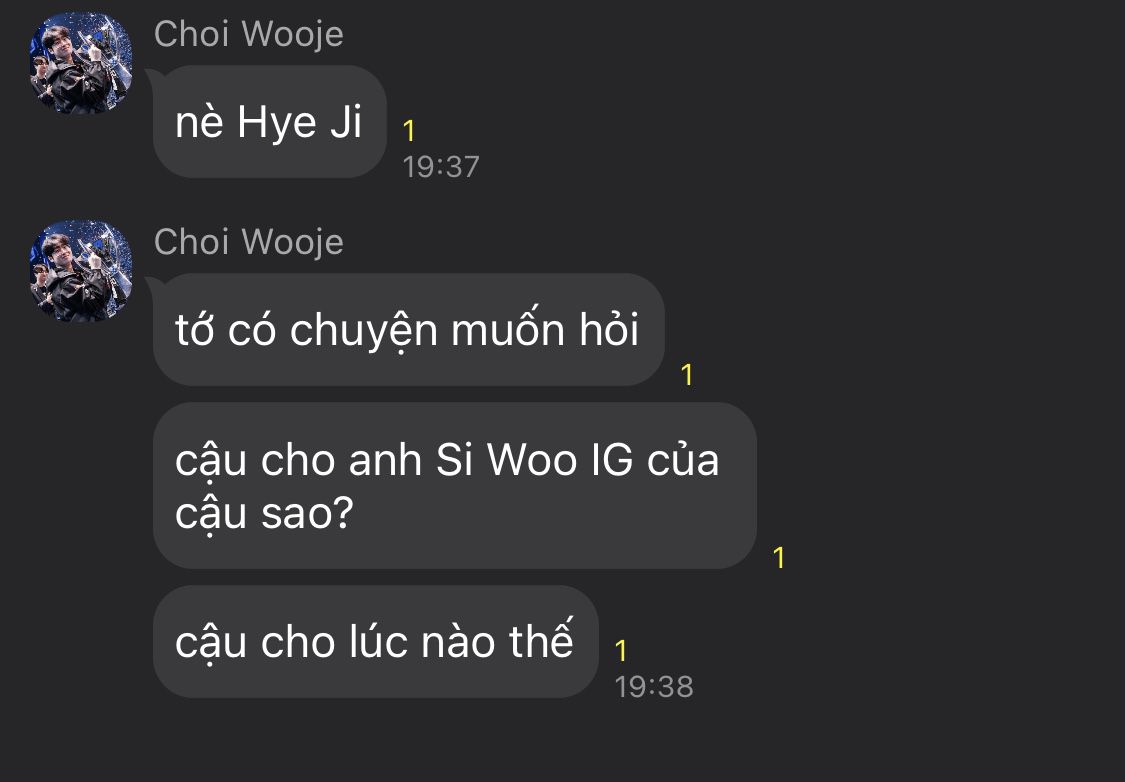Click the word "IG" in the message
Viewport: 1125px width, 782px height.
coord(612,460)
